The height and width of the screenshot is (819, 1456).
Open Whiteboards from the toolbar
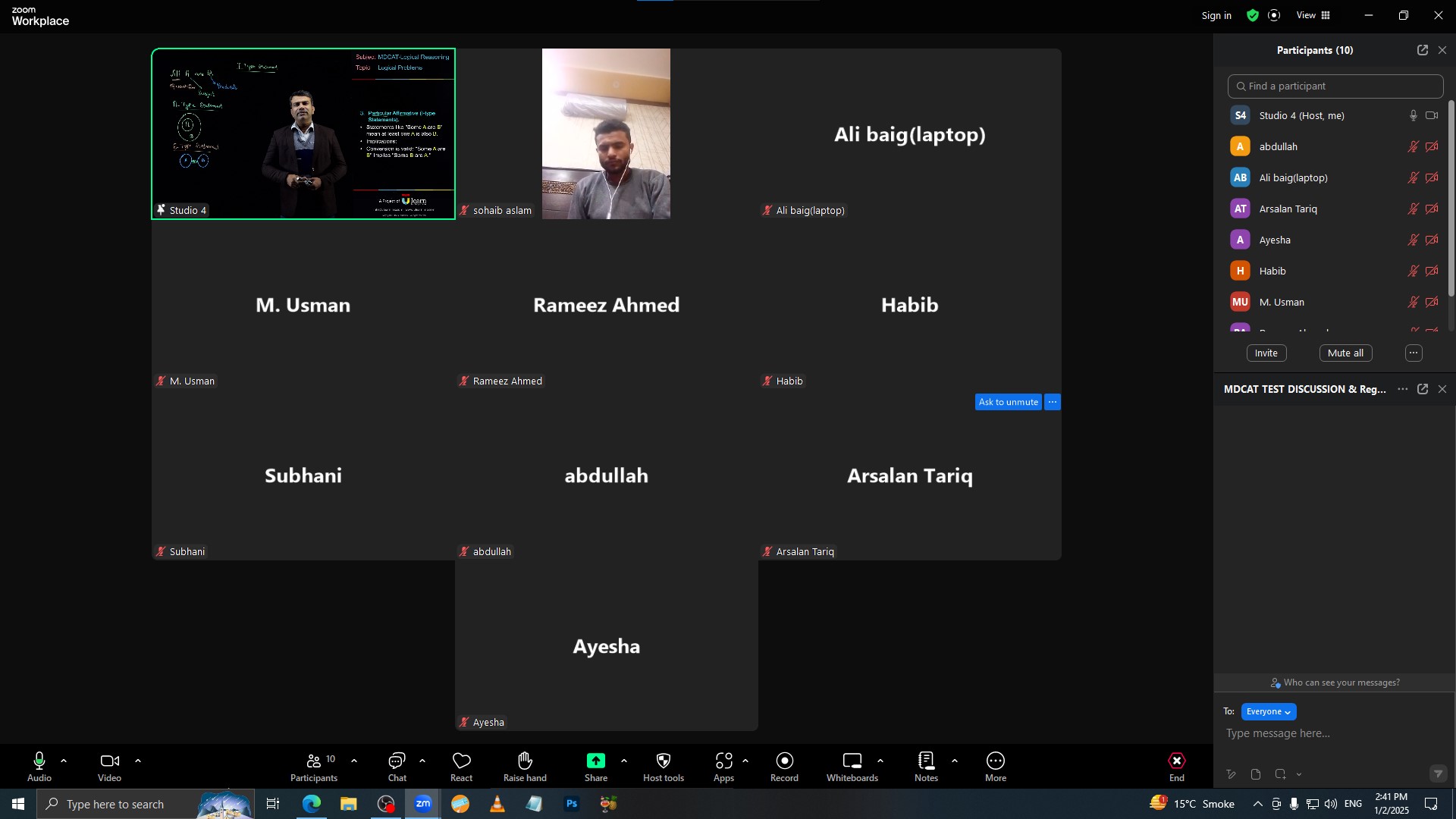(852, 766)
